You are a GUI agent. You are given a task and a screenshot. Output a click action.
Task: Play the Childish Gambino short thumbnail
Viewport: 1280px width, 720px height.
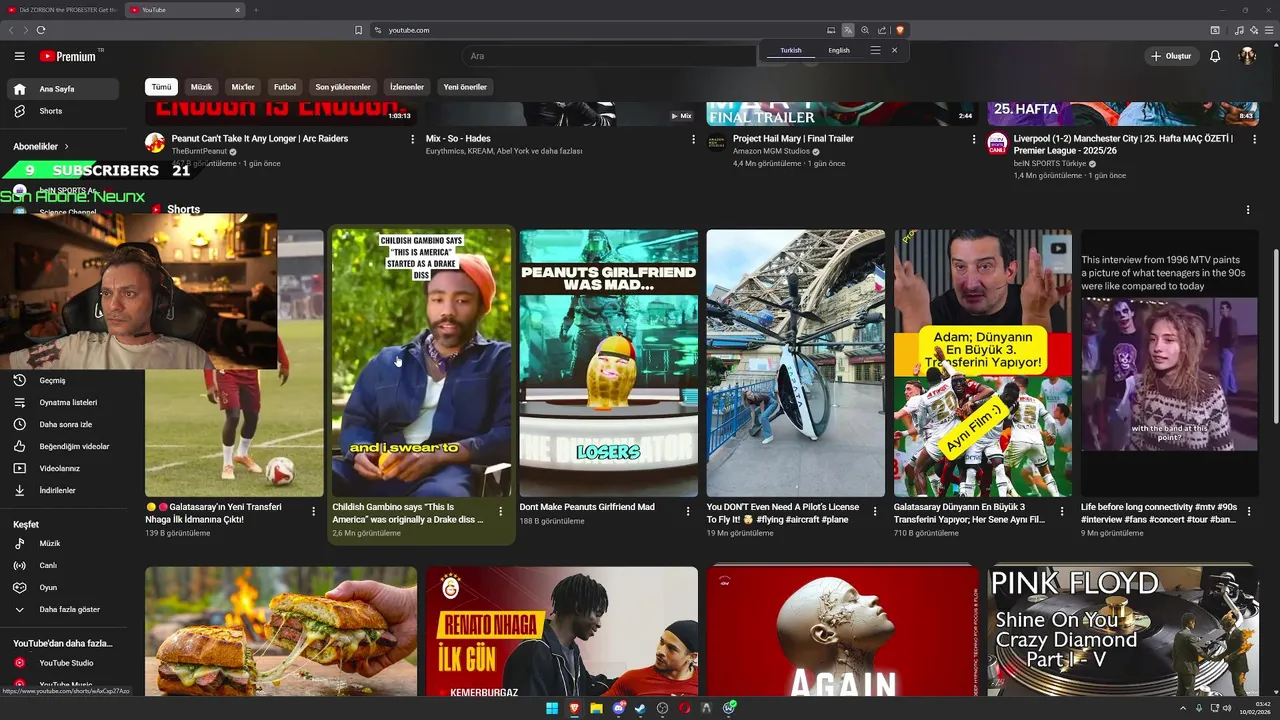(x=421, y=363)
